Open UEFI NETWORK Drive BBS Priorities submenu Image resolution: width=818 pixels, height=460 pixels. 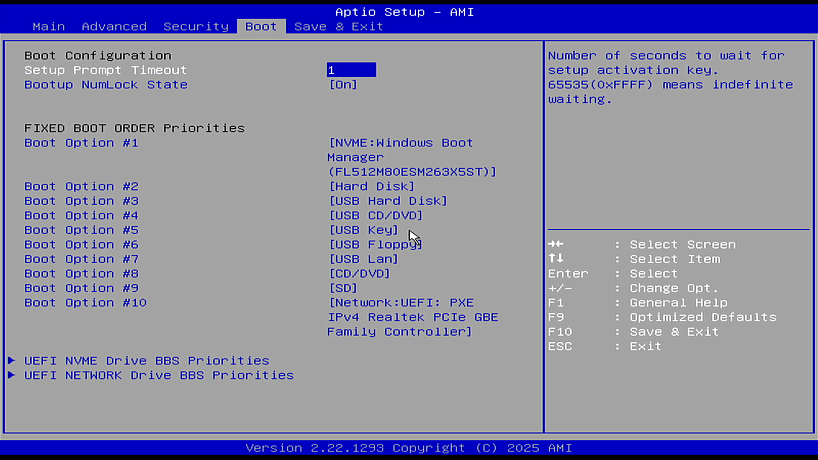(x=159, y=376)
